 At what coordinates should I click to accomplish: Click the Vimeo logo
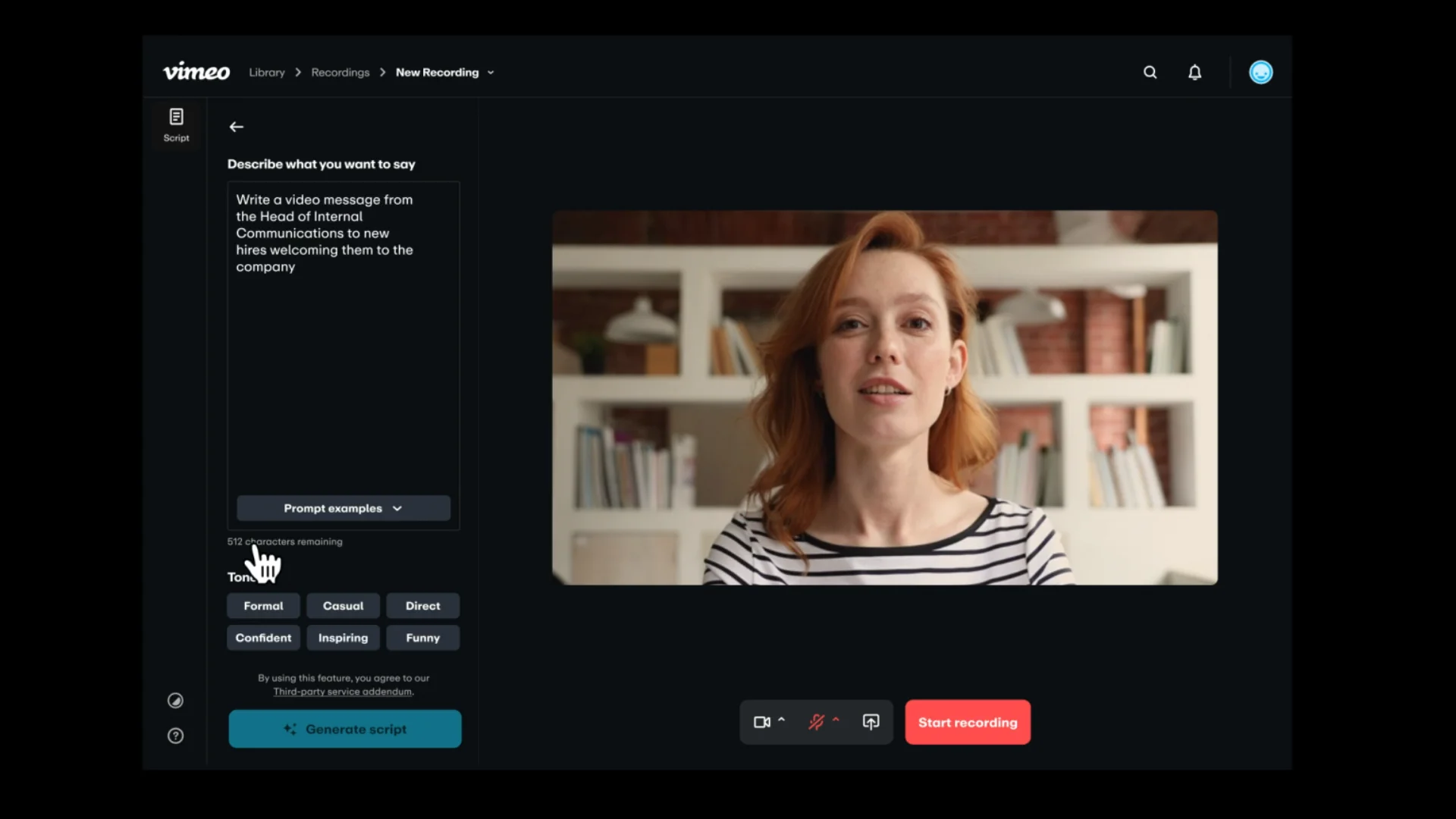point(196,71)
